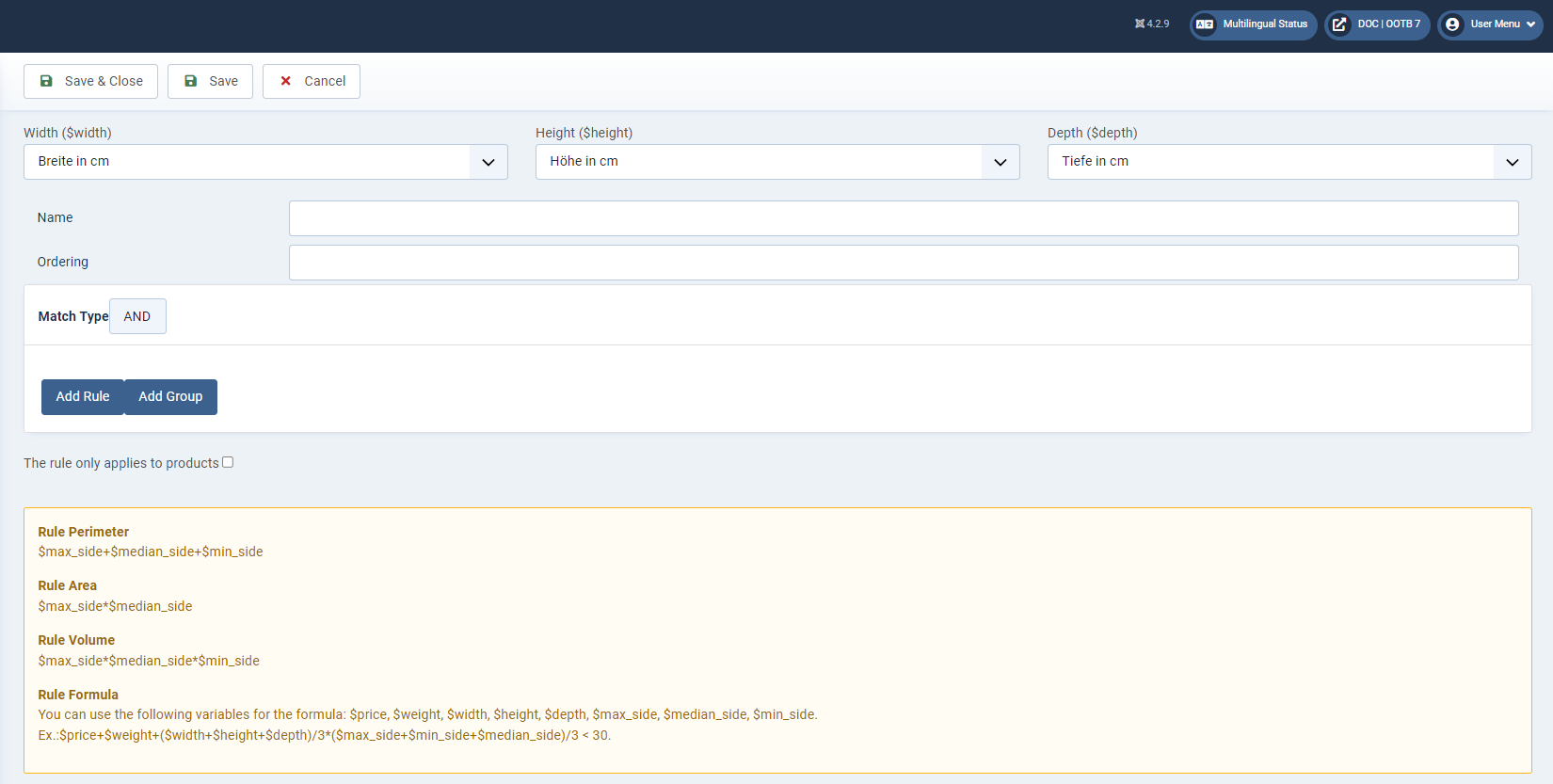The height and width of the screenshot is (784, 1553).
Task: Click the Save & Close button
Action: coord(90,81)
